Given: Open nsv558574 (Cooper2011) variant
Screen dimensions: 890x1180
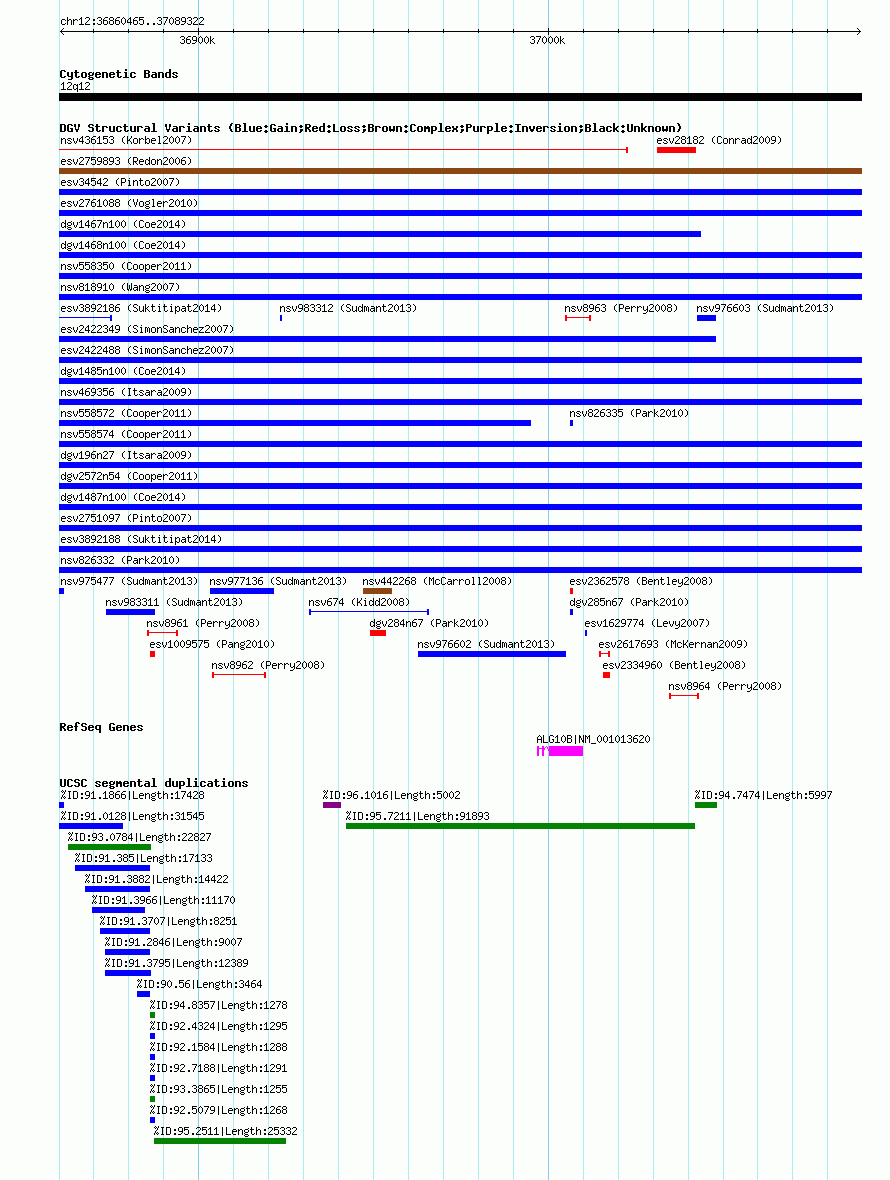Looking at the screenshot, I should click(126, 435).
